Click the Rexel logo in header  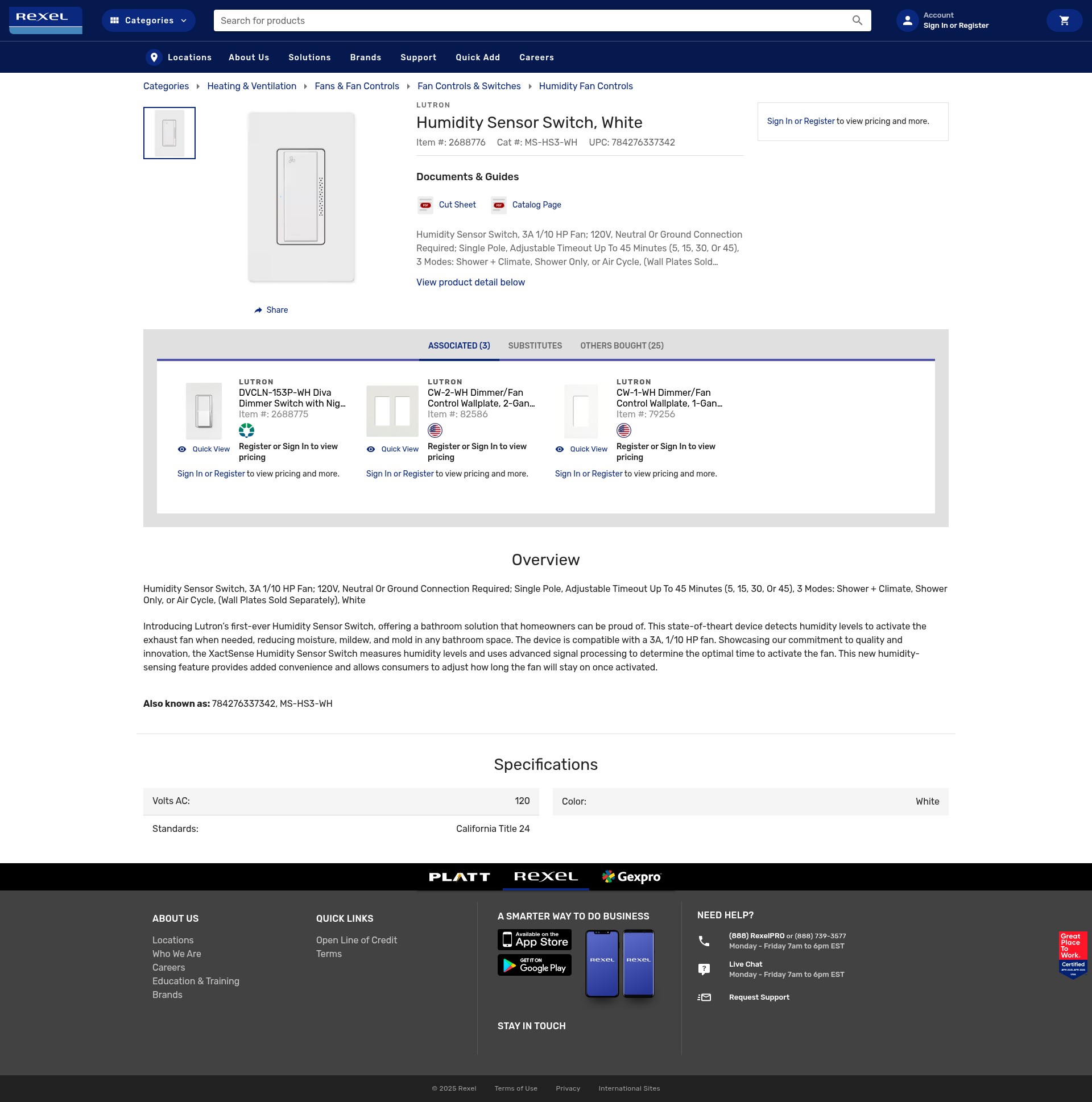pos(45,20)
